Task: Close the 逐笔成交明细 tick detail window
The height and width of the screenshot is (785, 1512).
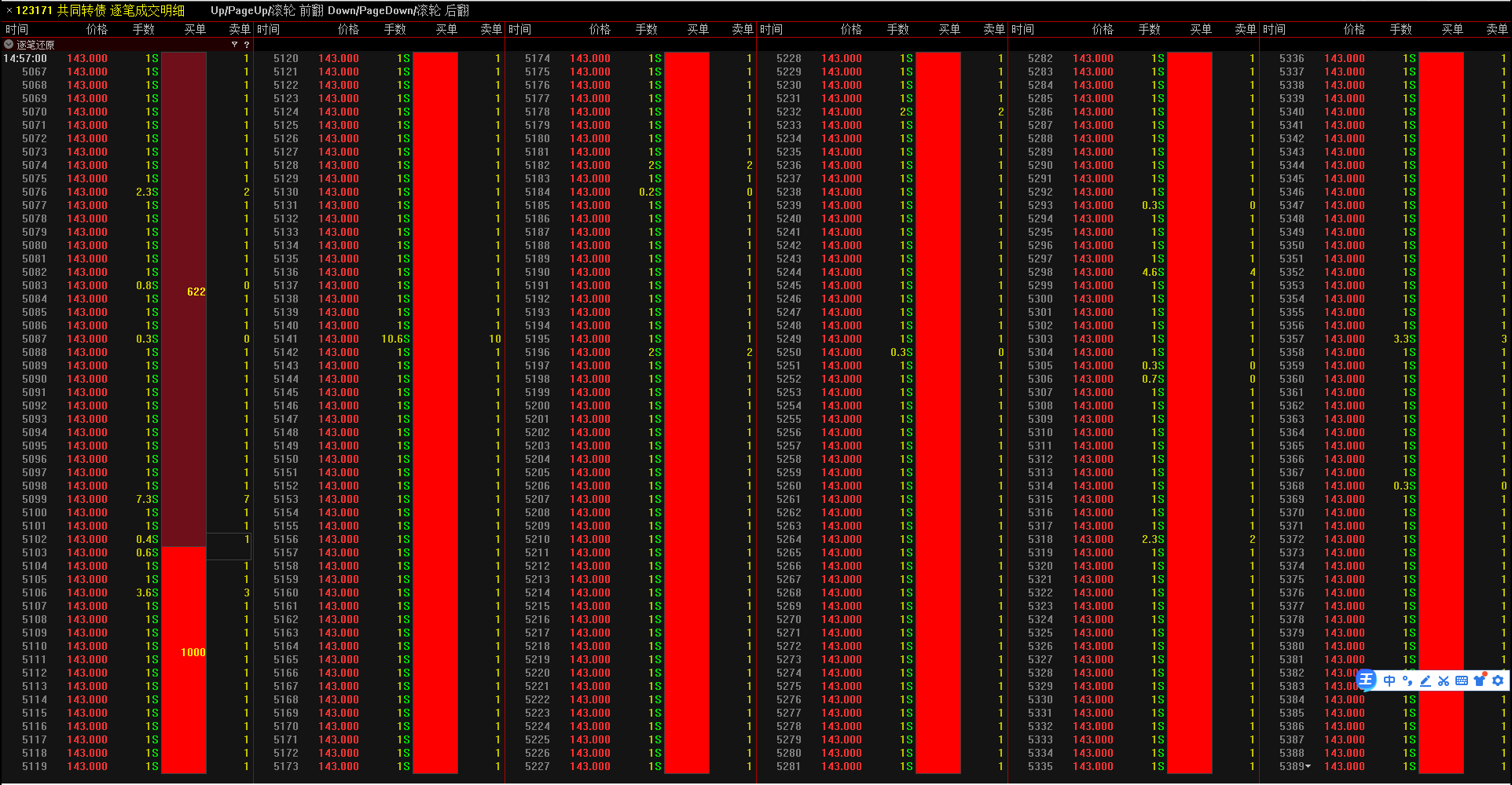Action: 9,10
